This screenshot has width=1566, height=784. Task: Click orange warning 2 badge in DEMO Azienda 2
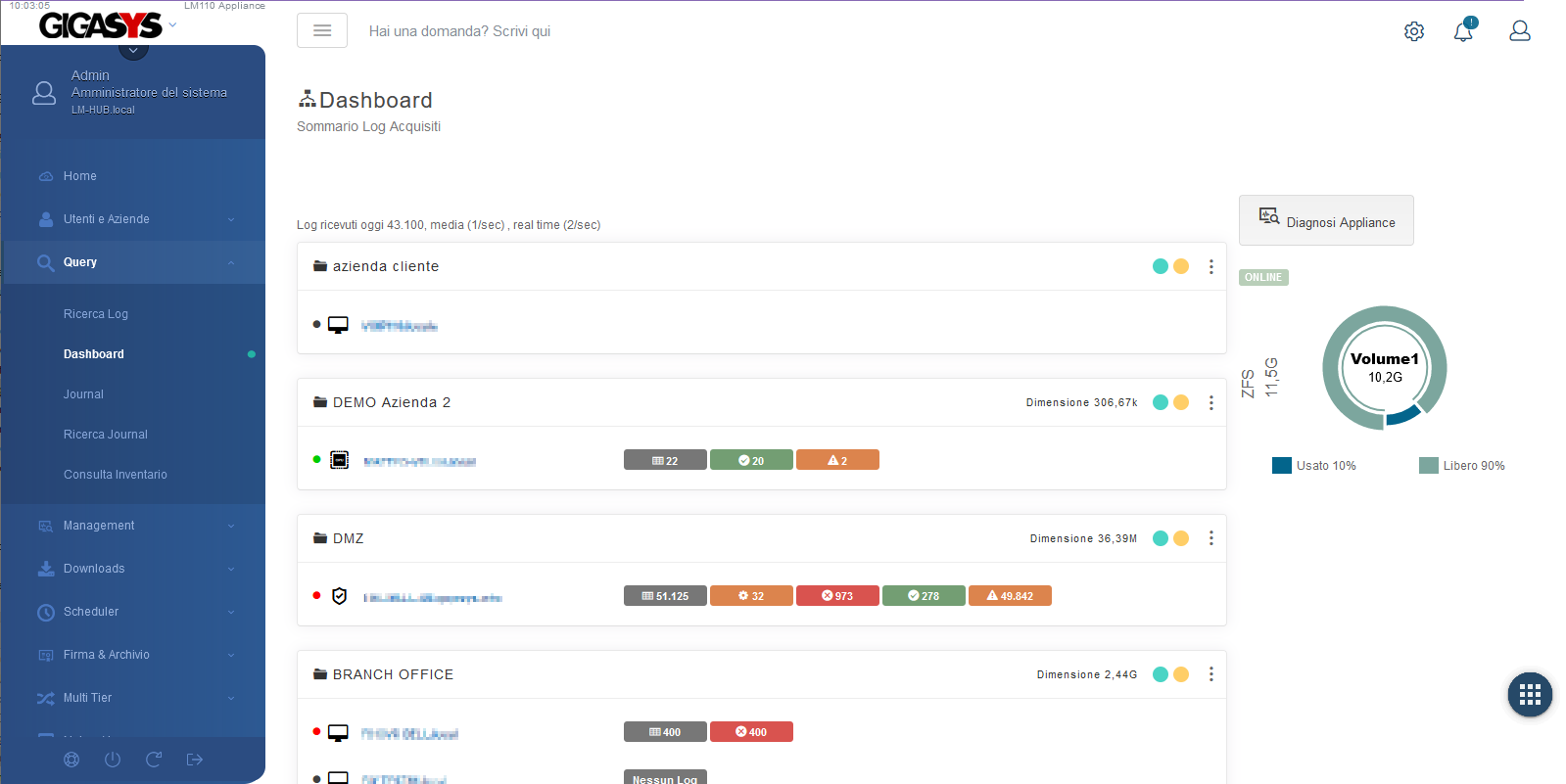pos(837,460)
